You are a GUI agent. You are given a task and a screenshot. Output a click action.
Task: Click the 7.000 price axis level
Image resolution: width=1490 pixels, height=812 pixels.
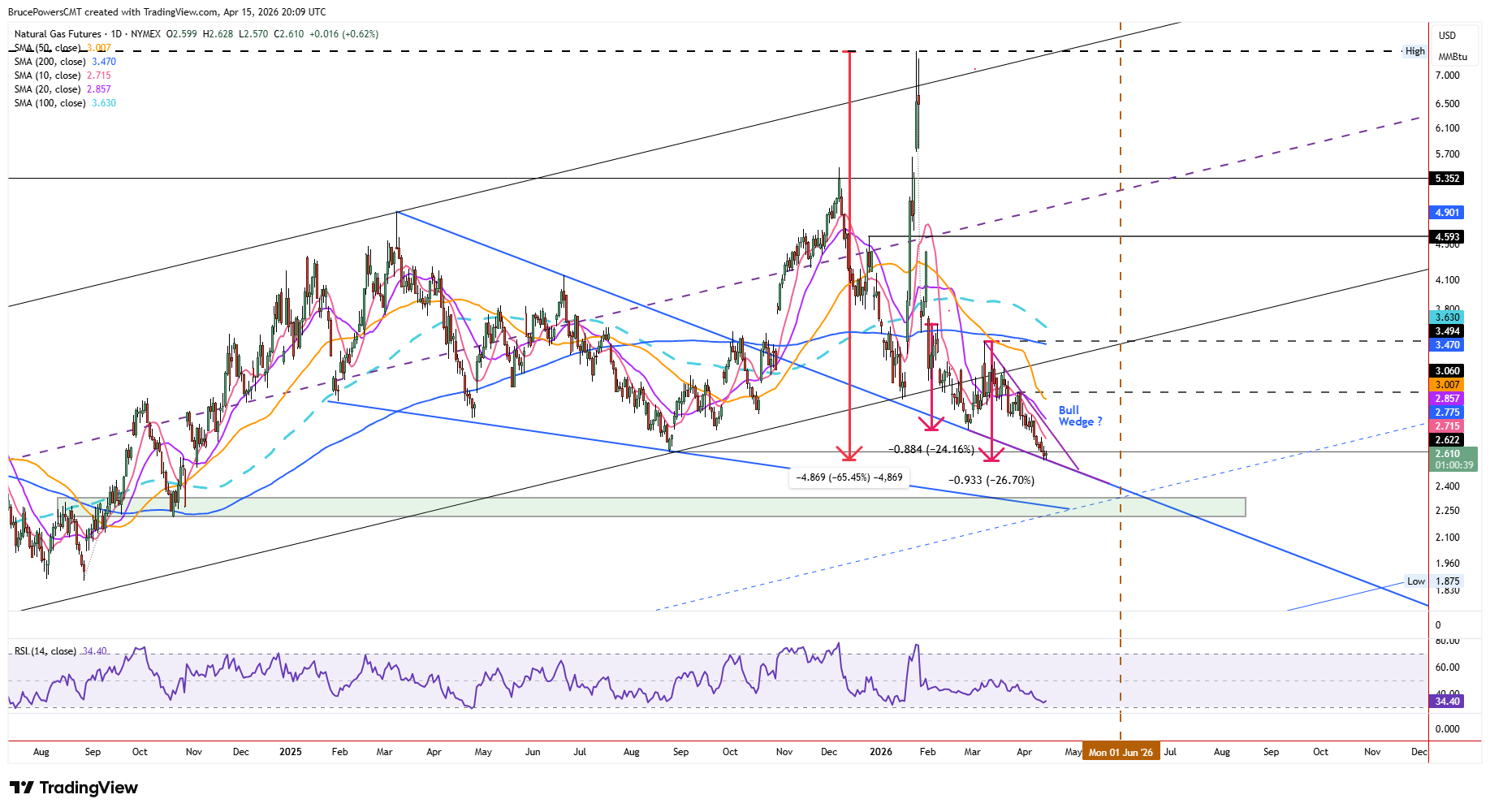[1447, 76]
